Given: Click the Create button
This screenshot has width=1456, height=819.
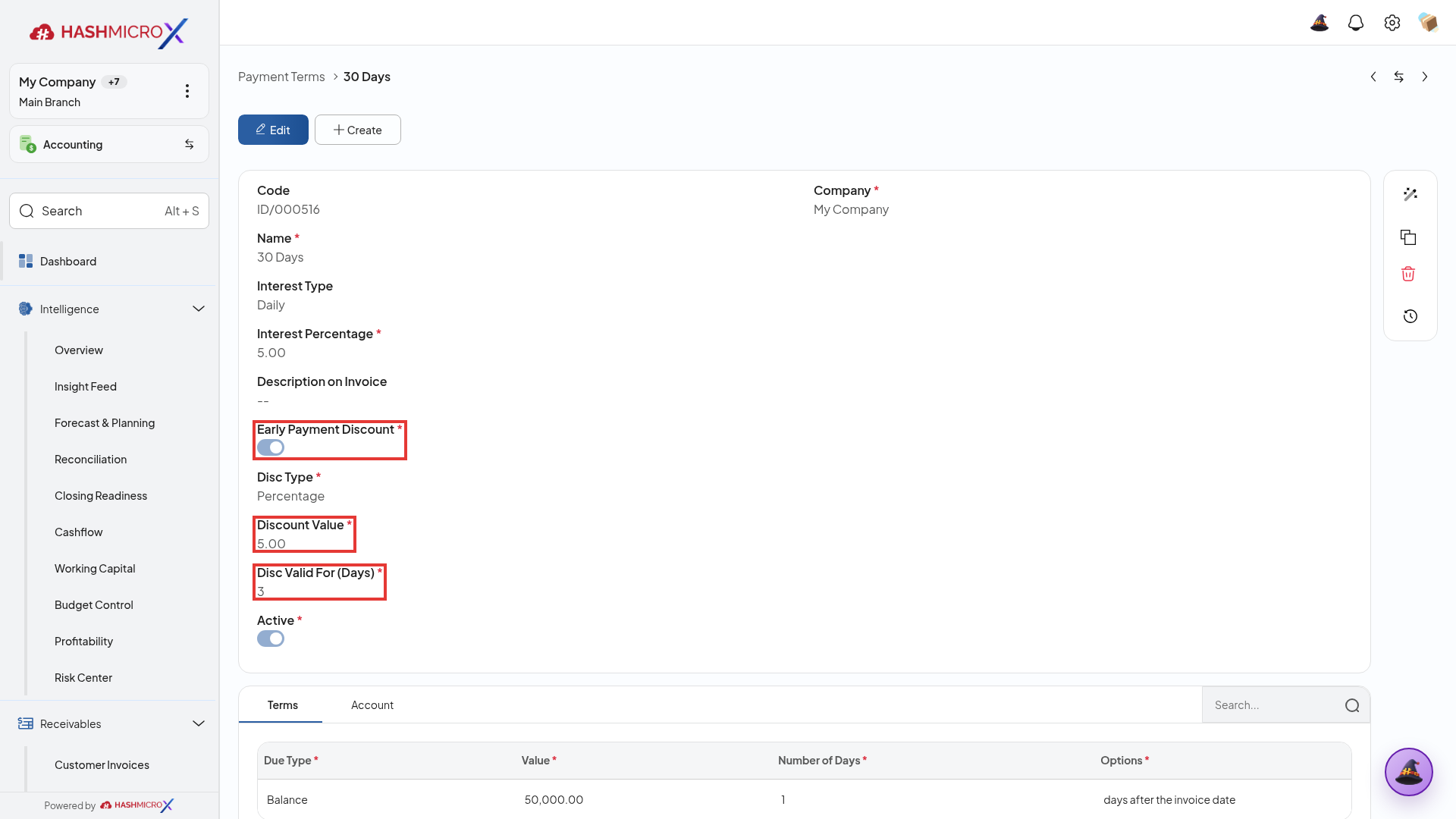Looking at the screenshot, I should 358,130.
